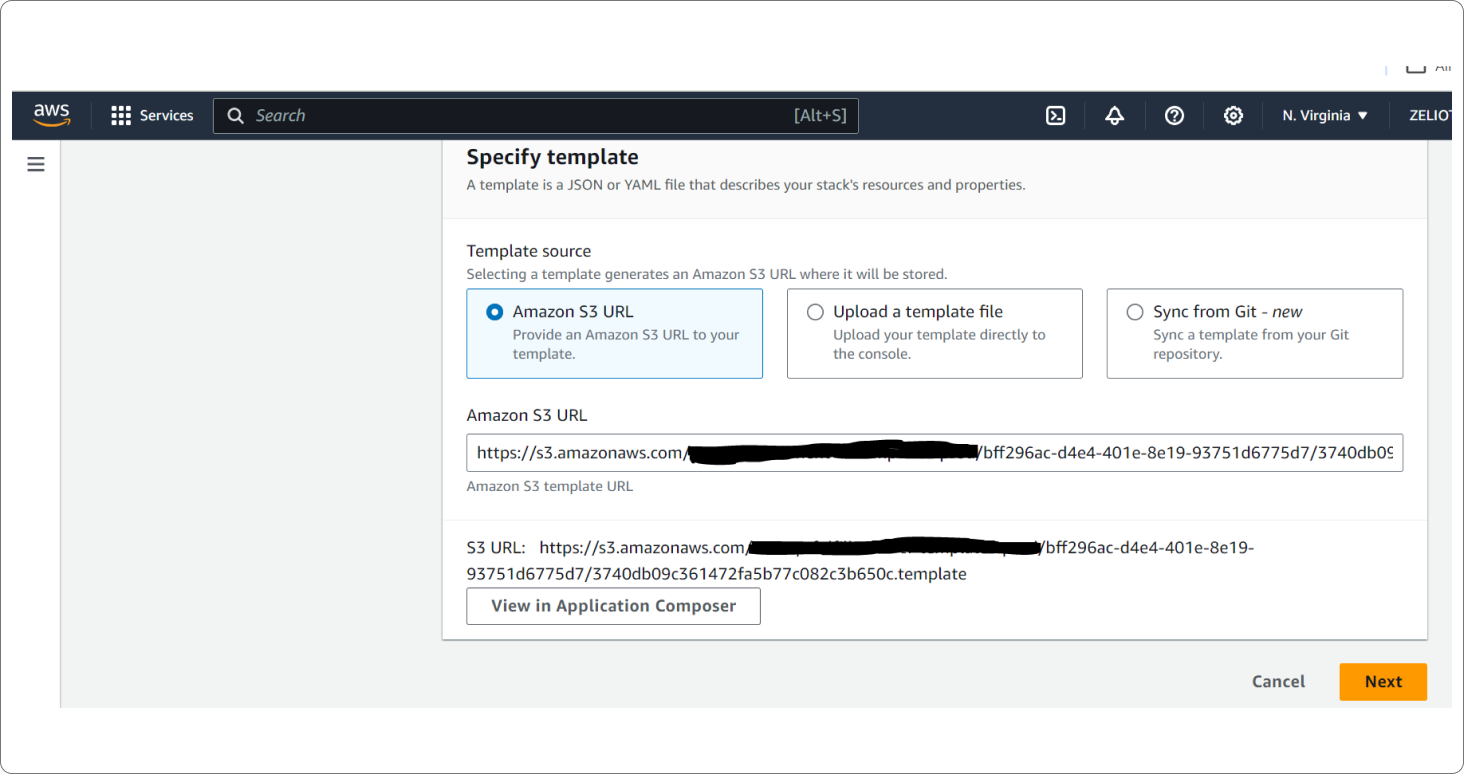Open the settings gear icon
Screen dimensions: 1464x774
[x=1233, y=116]
